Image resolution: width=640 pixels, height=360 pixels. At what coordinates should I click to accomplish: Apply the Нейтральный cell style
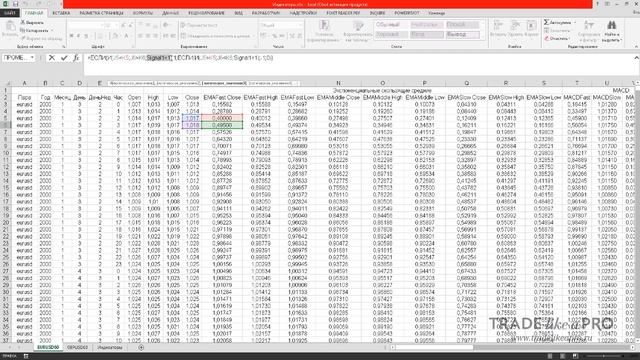[x=426, y=25]
